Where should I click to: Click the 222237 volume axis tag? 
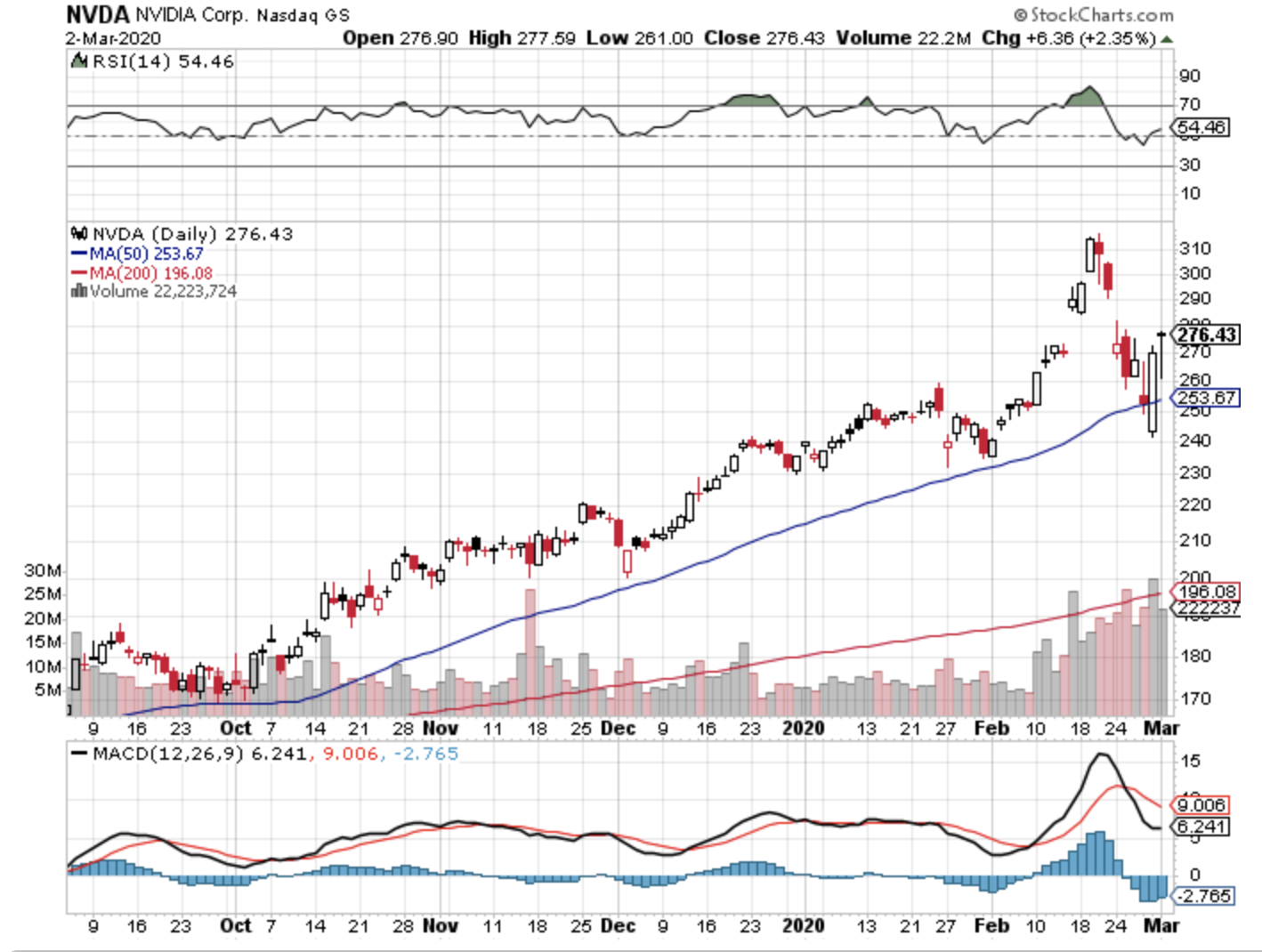click(x=1207, y=608)
